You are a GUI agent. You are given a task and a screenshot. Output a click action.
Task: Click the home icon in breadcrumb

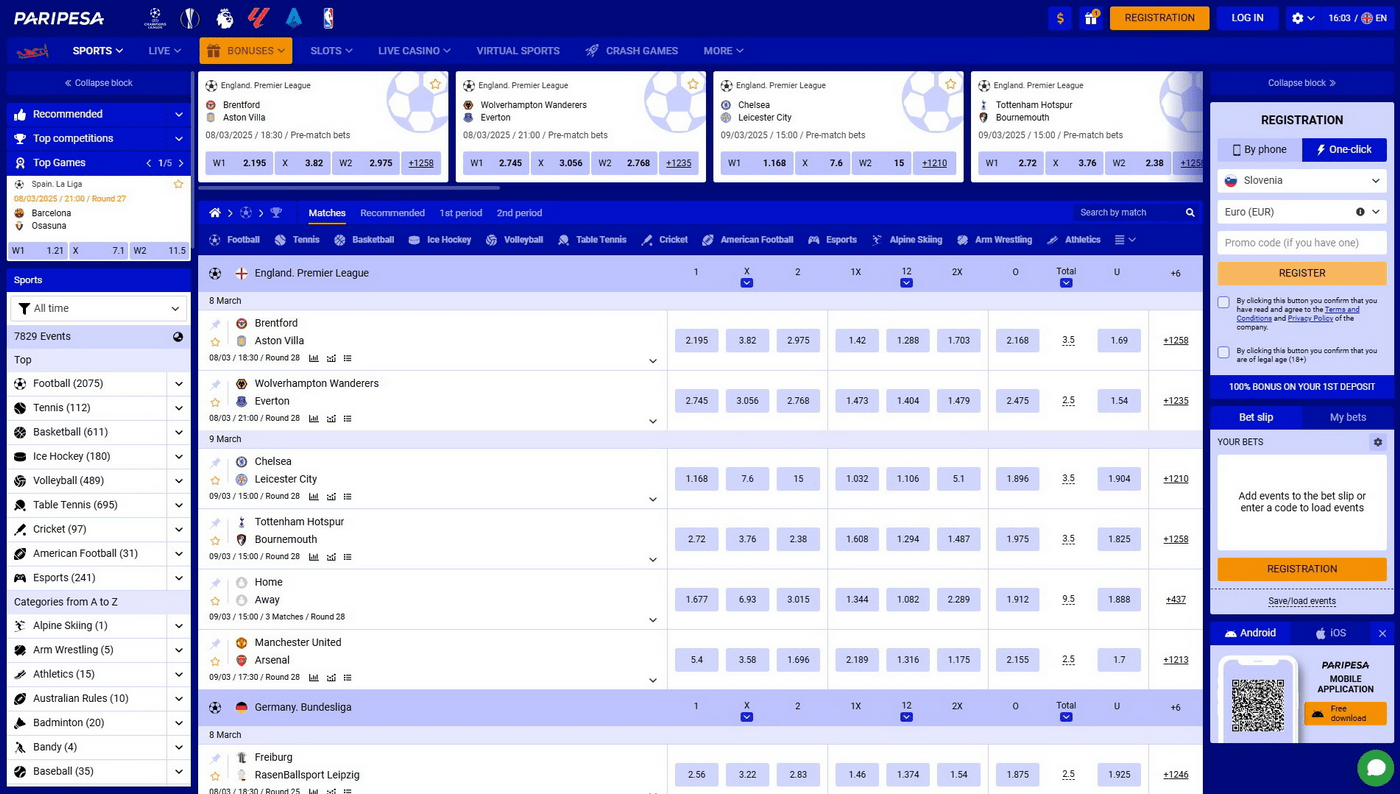pyautogui.click(x=215, y=213)
